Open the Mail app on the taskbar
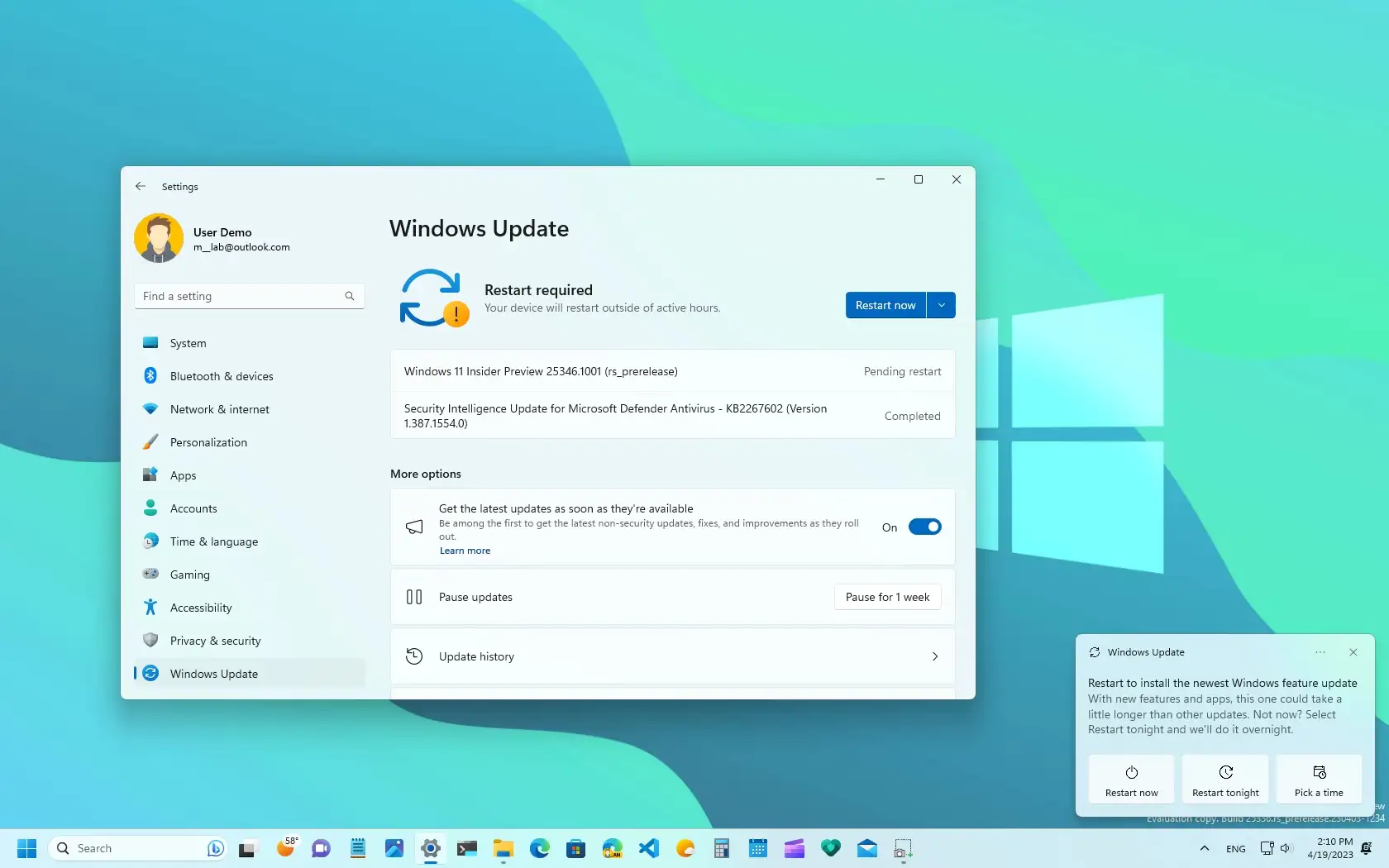This screenshot has height=868, width=1389. coord(866,848)
